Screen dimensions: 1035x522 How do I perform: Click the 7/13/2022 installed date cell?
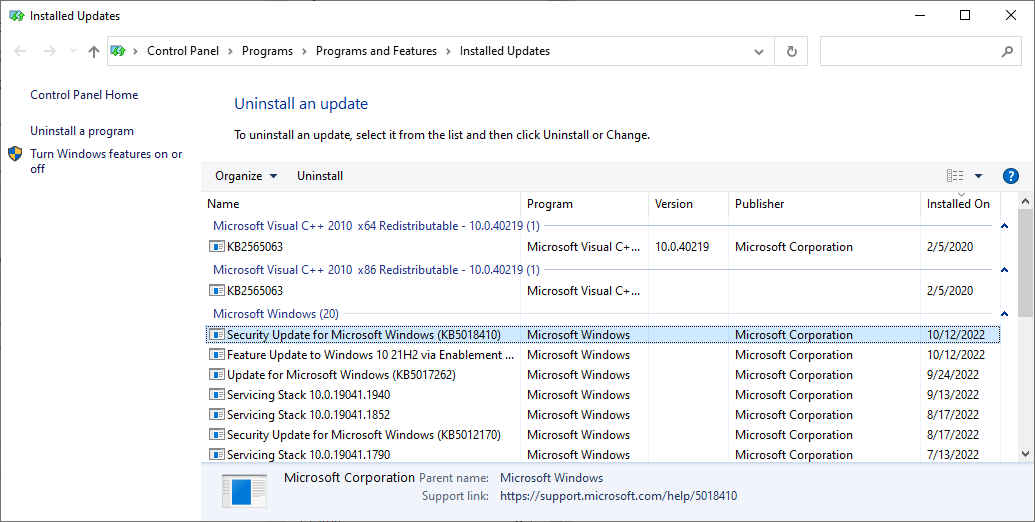pos(952,455)
